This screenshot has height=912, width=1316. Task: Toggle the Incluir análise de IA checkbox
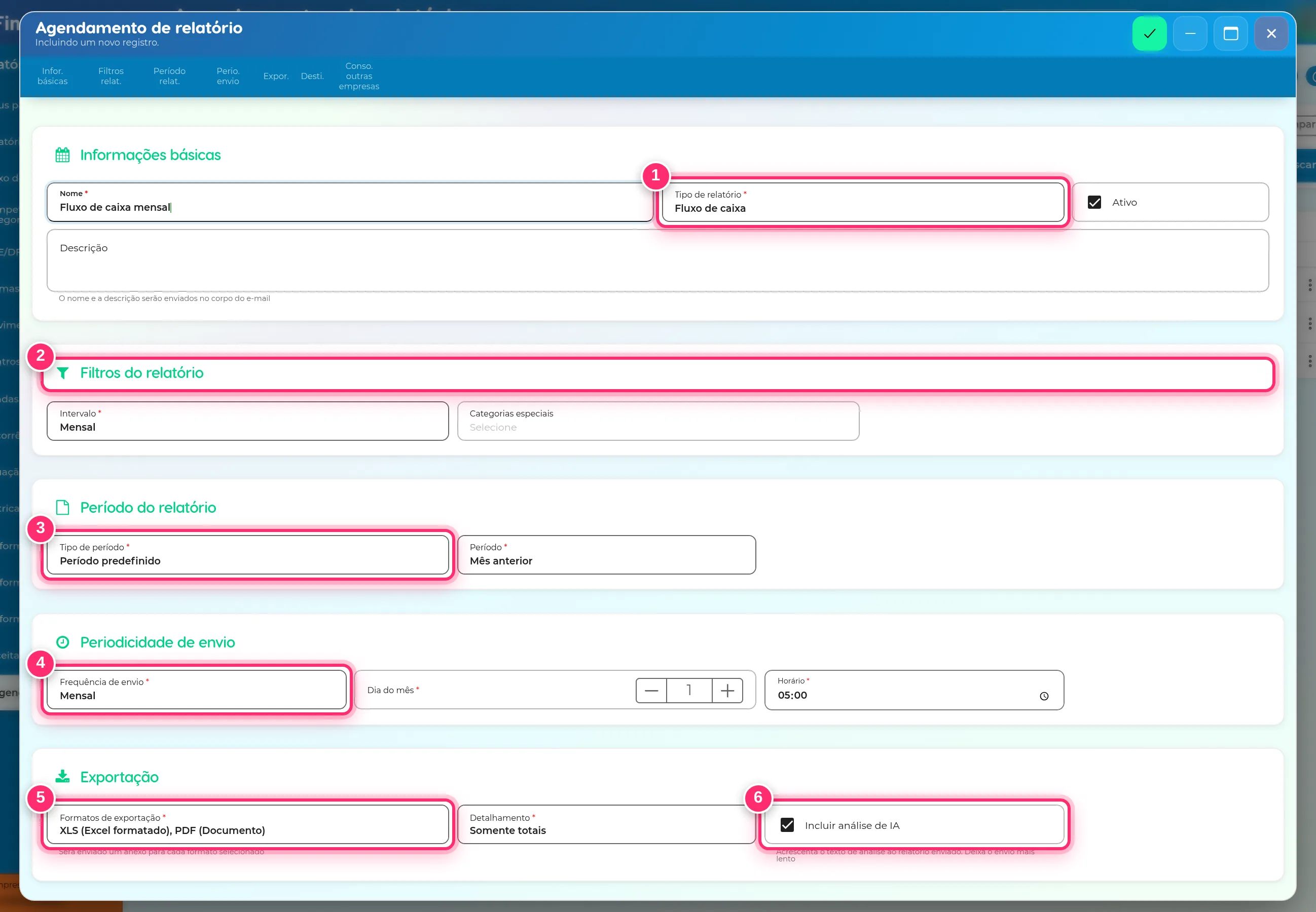coord(787,825)
